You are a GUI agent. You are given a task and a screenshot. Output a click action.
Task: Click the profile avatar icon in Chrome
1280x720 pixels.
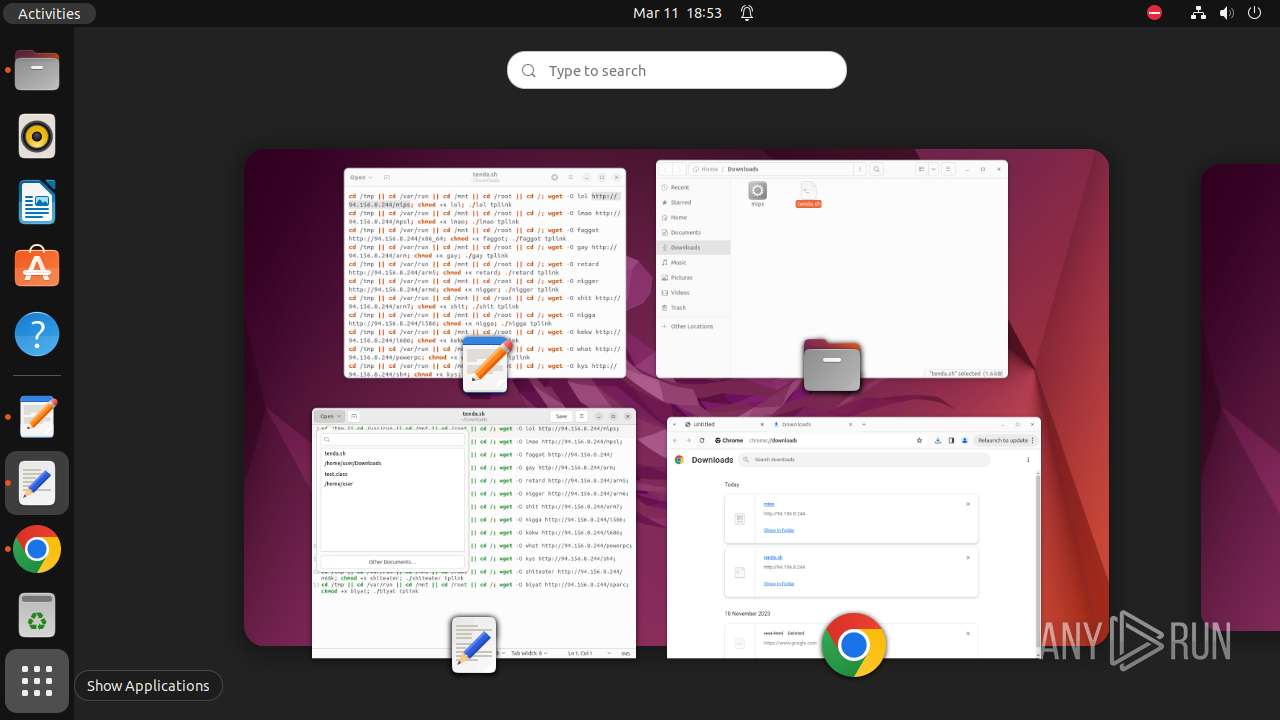964,440
